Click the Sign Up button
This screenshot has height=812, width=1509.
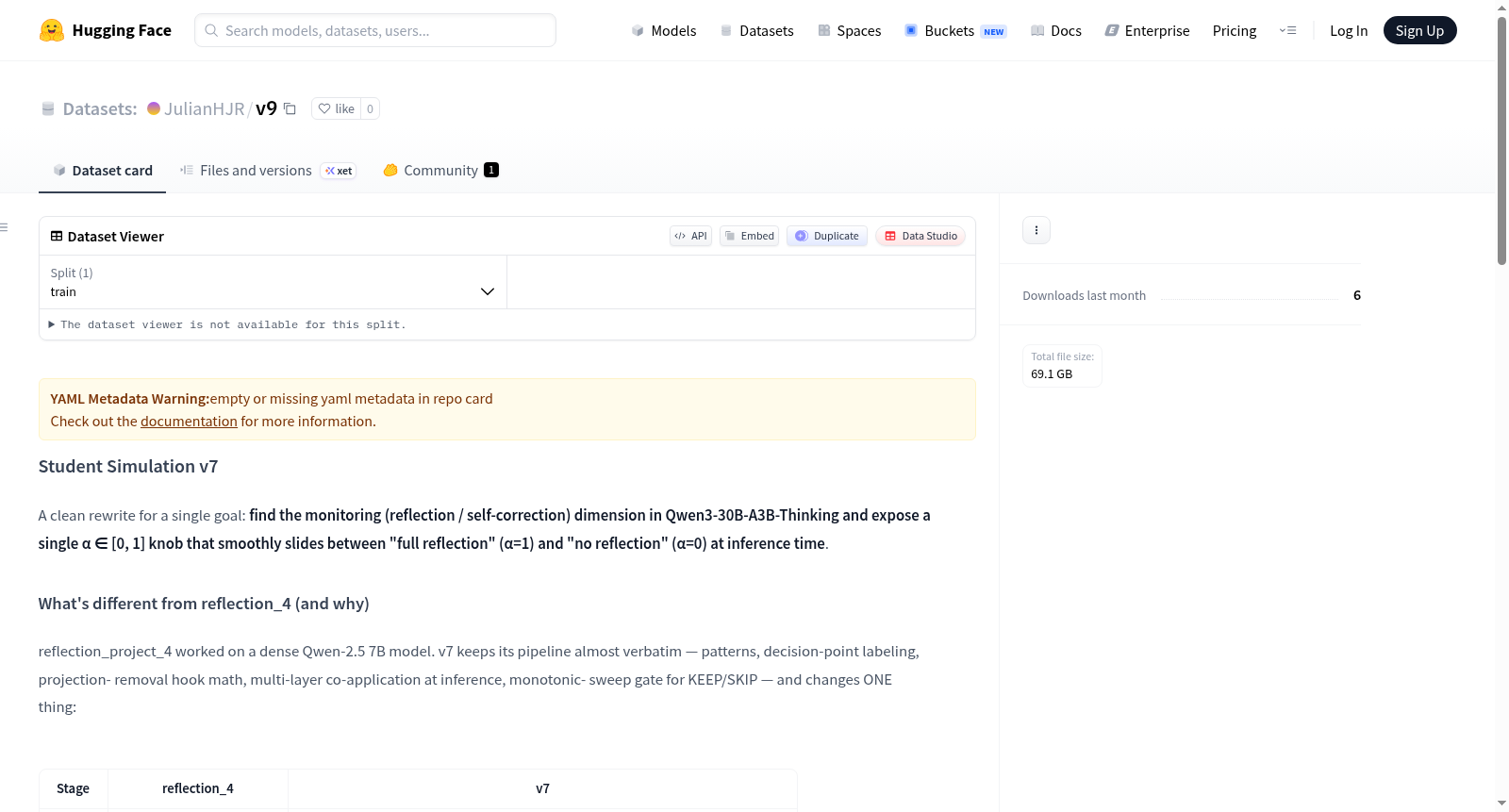tap(1419, 30)
